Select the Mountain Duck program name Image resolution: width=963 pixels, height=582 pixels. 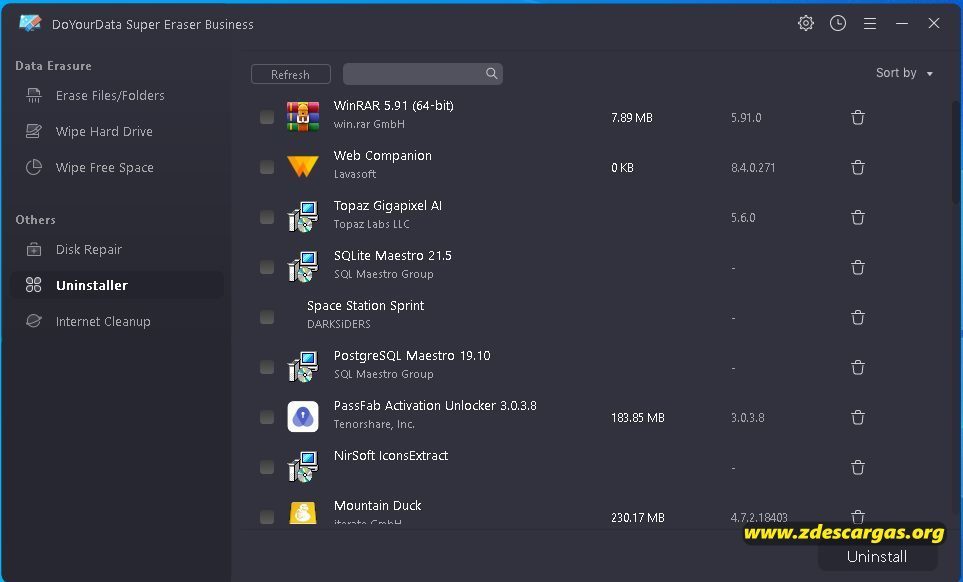pos(378,506)
